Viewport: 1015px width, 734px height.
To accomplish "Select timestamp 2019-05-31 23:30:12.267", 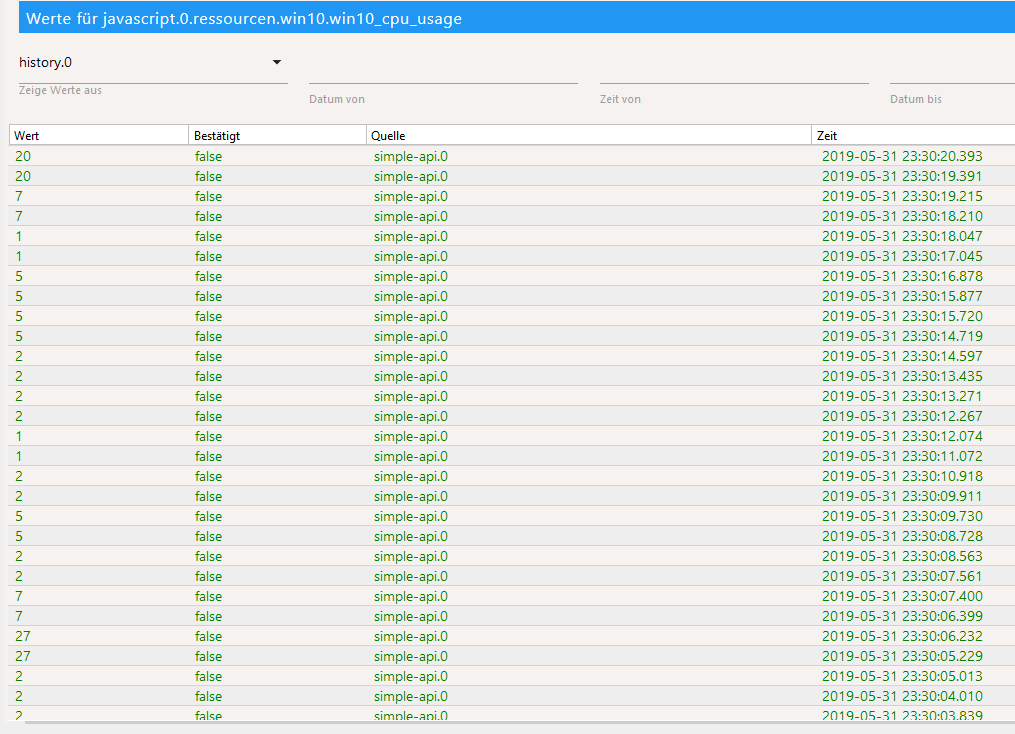I will 902,416.
